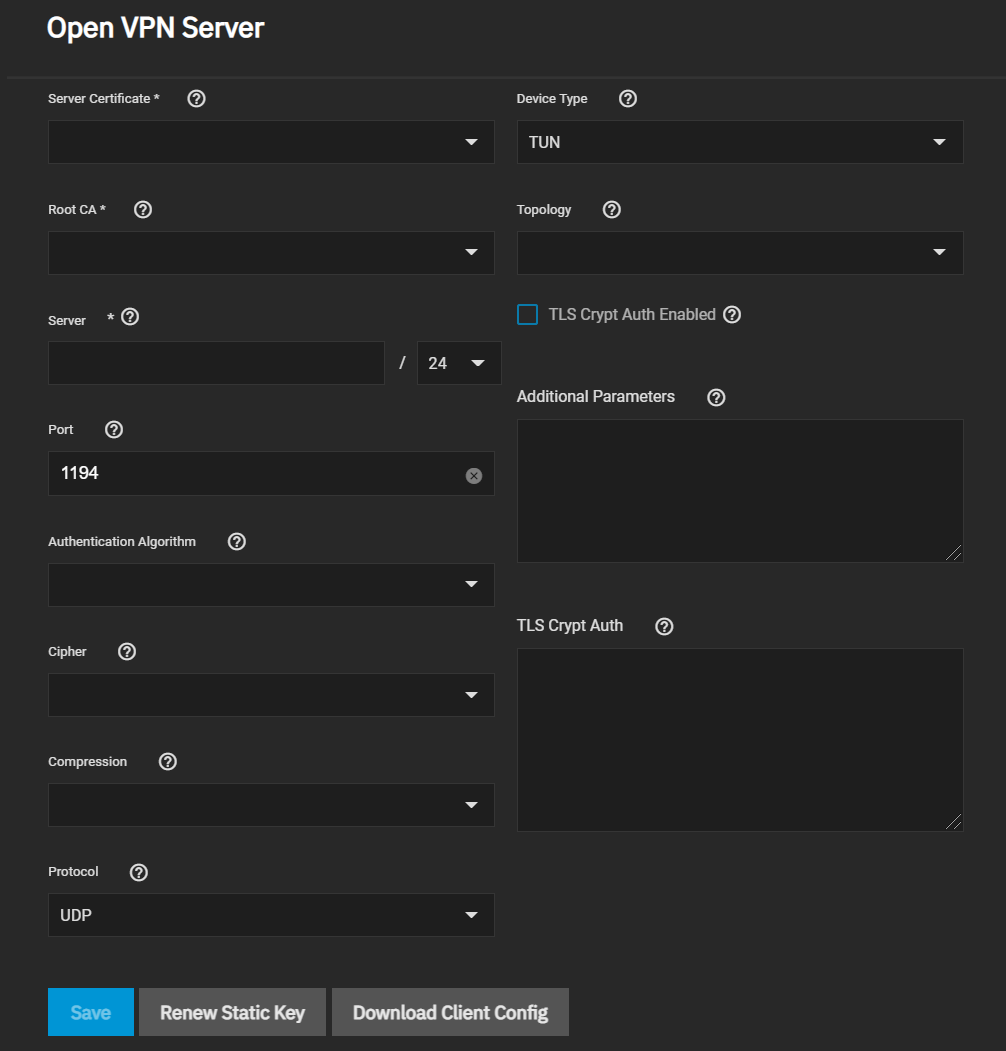
Task: Clear the Port field with the X icon
Action: tap(474, 475)
